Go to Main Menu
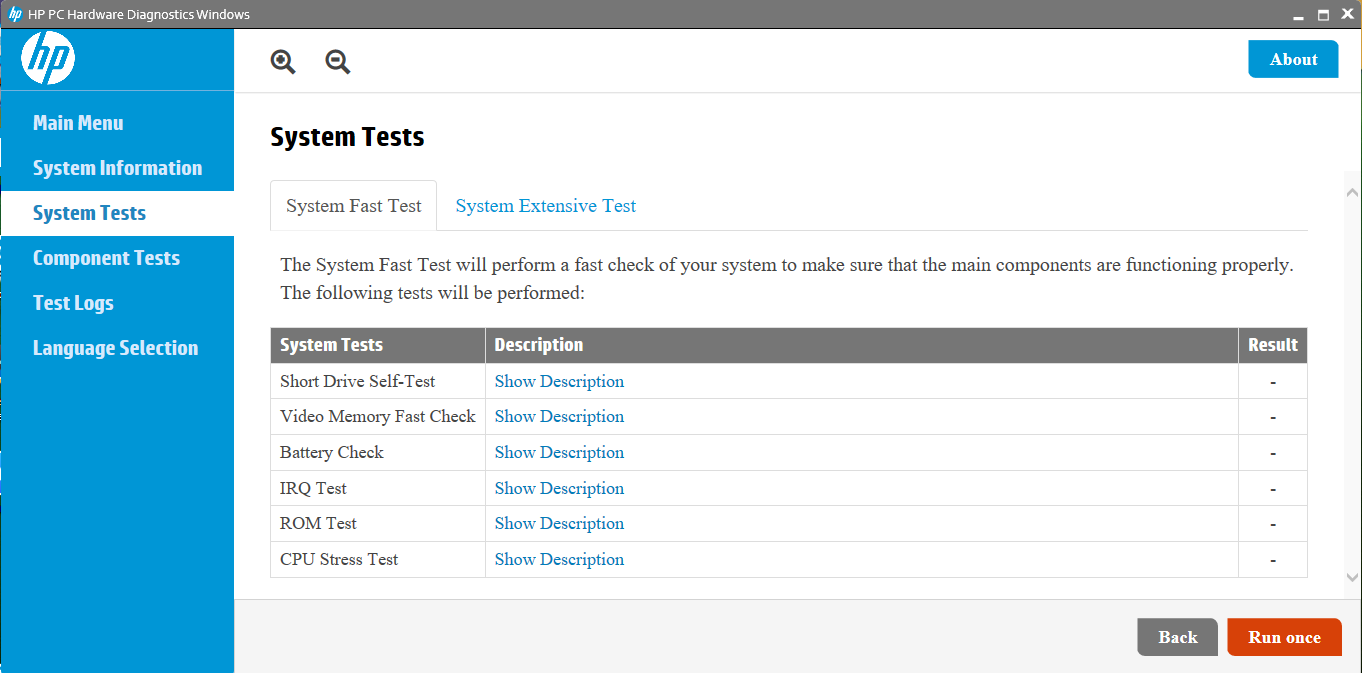Viewport: 1362px width, 673px height. pyautogui.click(x=78, y=123)
